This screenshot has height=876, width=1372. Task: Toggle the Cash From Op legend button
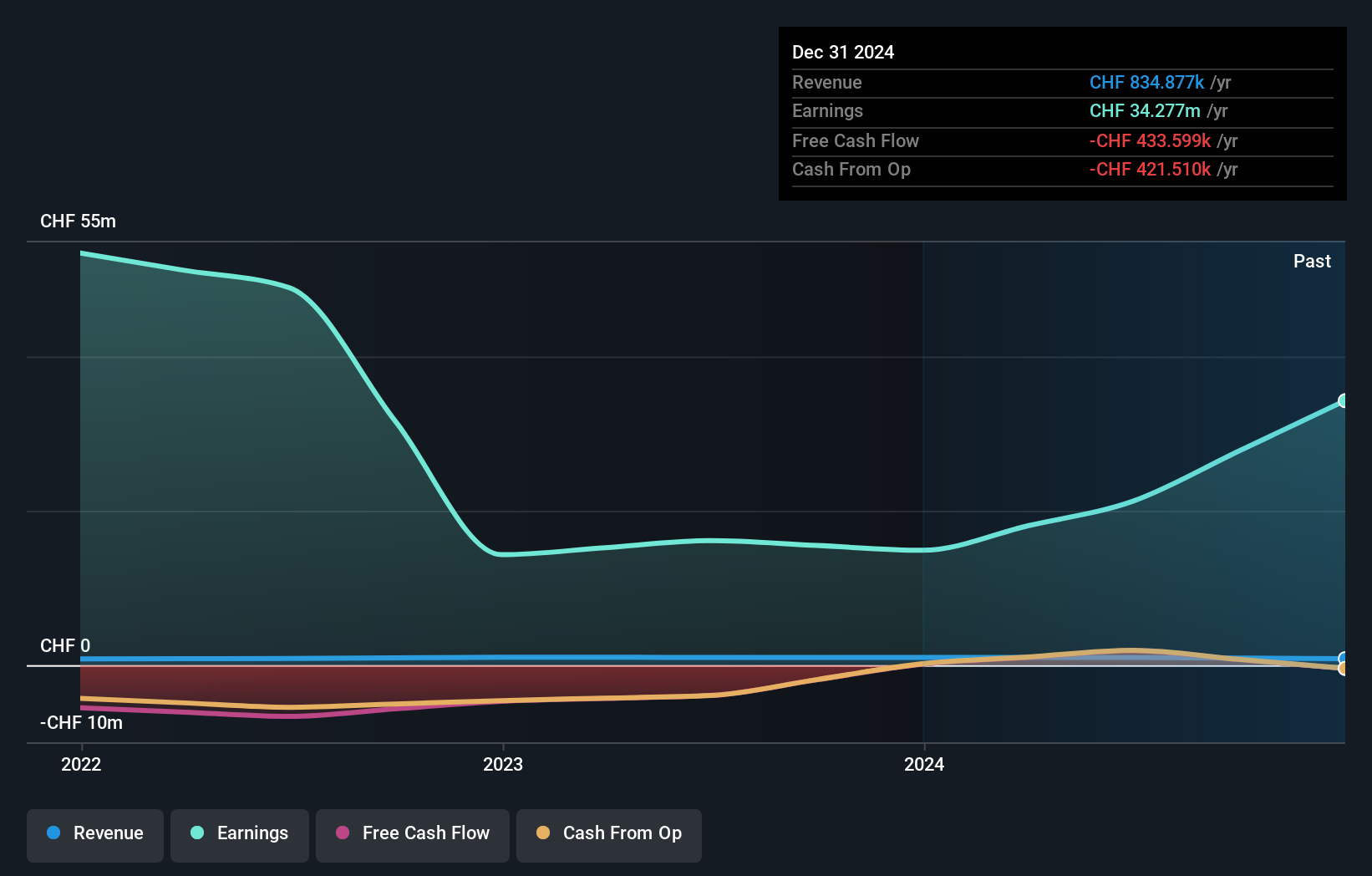[x=609, y=835]
